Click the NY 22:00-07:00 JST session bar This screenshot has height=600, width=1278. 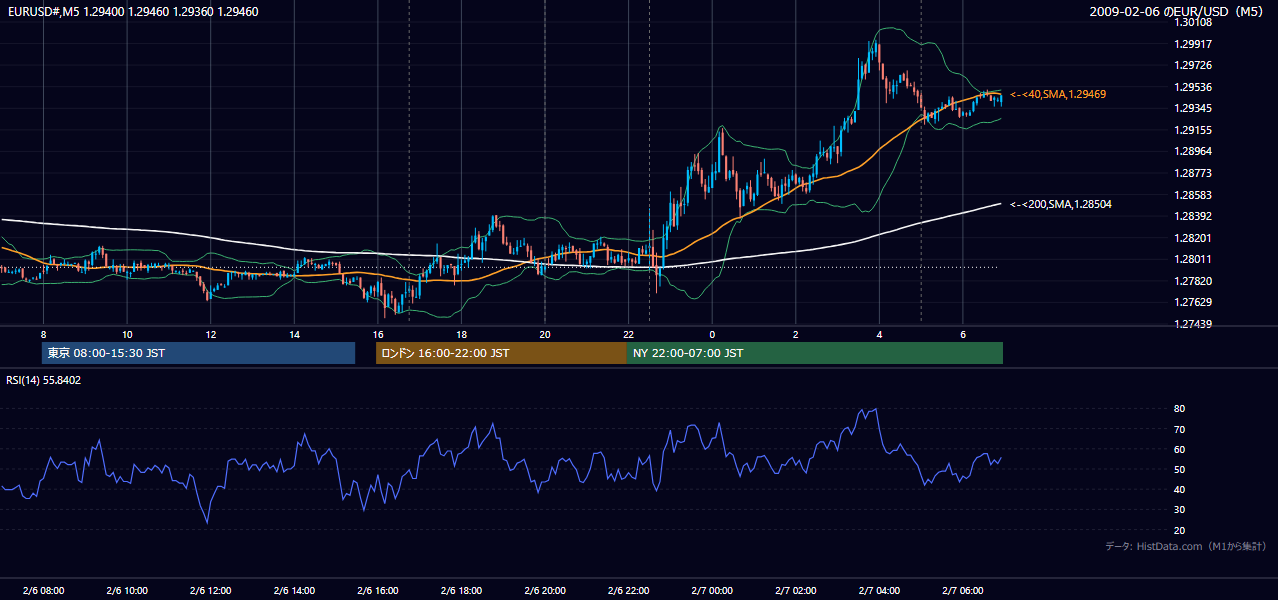coord(815,353)
